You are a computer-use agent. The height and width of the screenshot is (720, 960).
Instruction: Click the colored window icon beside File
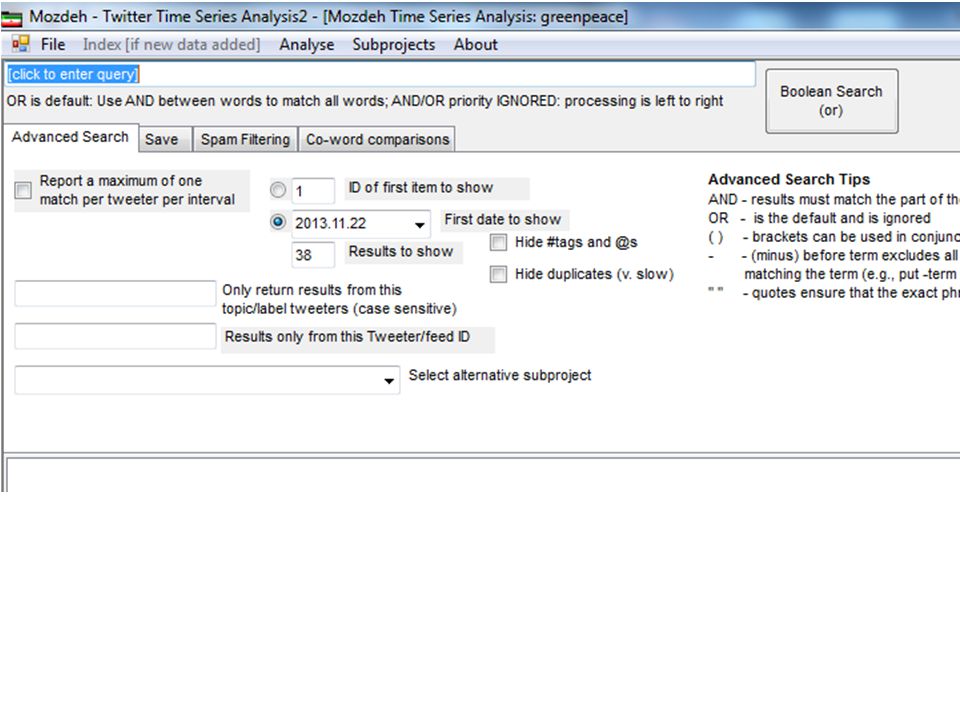[x=21, y=43]
